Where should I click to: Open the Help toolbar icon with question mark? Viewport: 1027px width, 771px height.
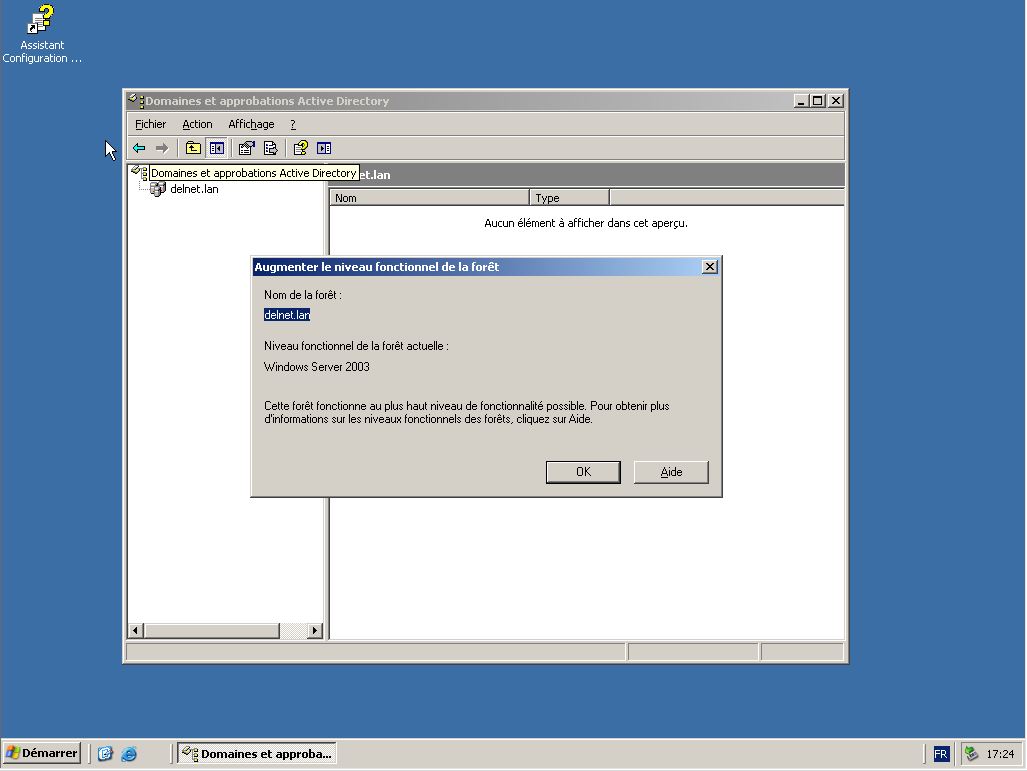point(301,148)
